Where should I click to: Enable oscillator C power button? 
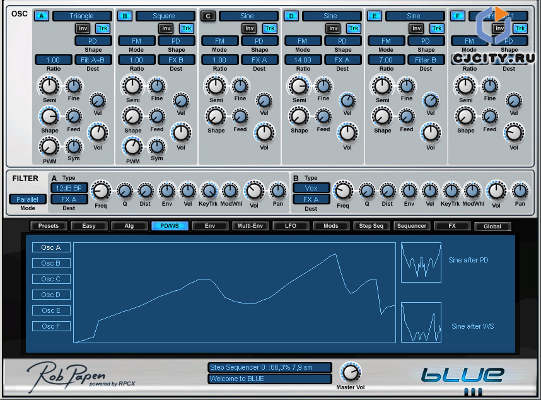click(208, 16)
